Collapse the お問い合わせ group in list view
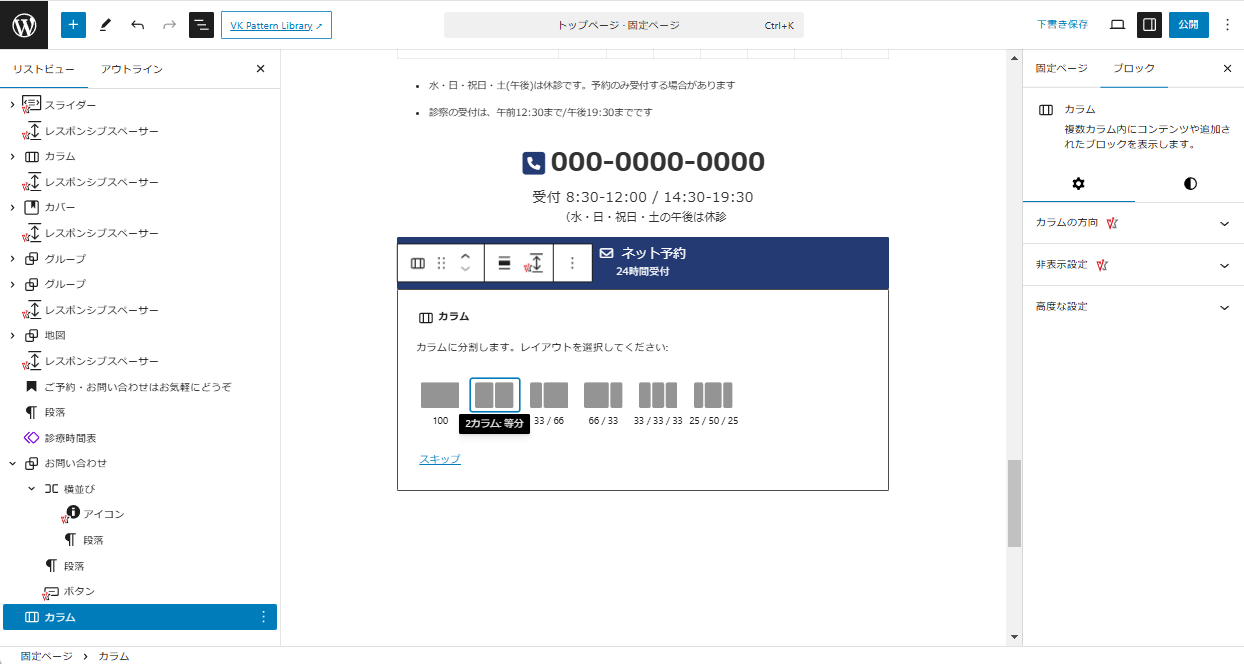This screenshot has height=664, width=1244. click(x=12, y=464)
